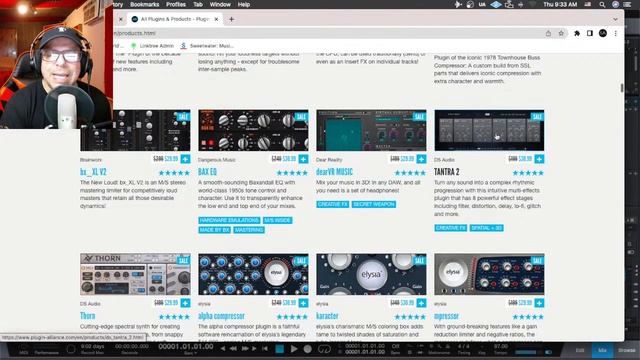640x360 pixels.
Task: Open Chrome side panel icon
Action: pyautogui.click(x=590, y=33)
